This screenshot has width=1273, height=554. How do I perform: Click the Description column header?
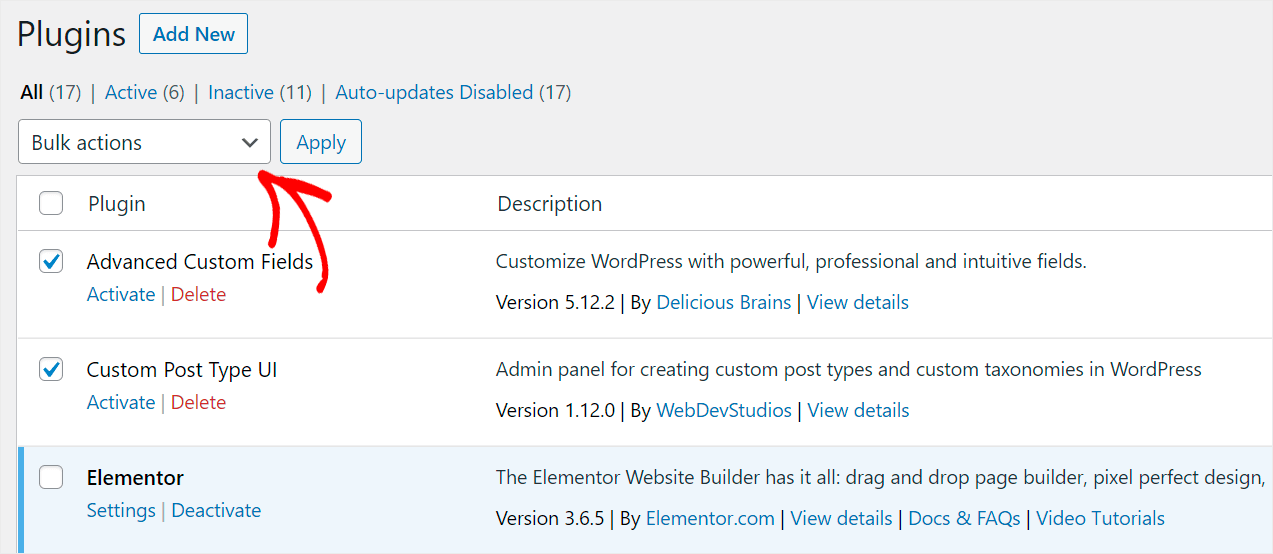click(x=550, y=204)
